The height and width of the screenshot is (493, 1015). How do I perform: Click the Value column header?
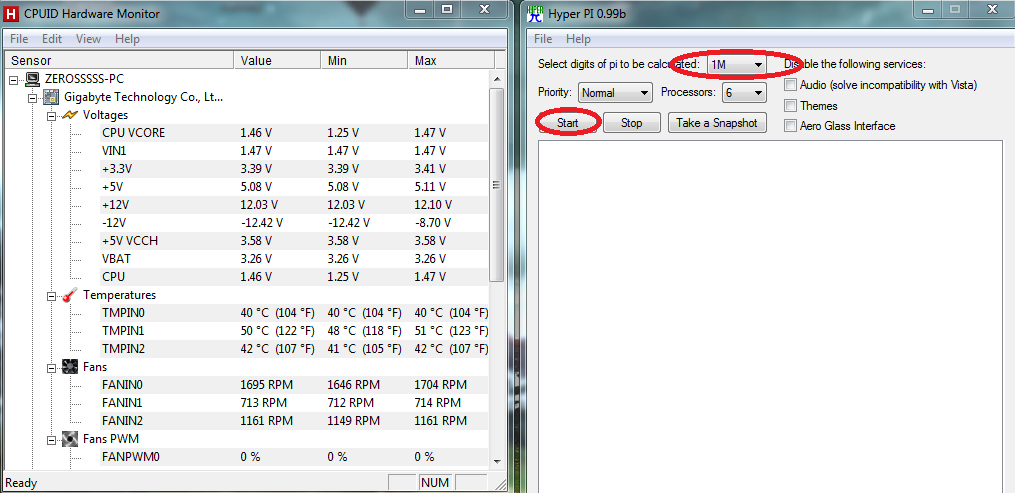tap(277, 60)
